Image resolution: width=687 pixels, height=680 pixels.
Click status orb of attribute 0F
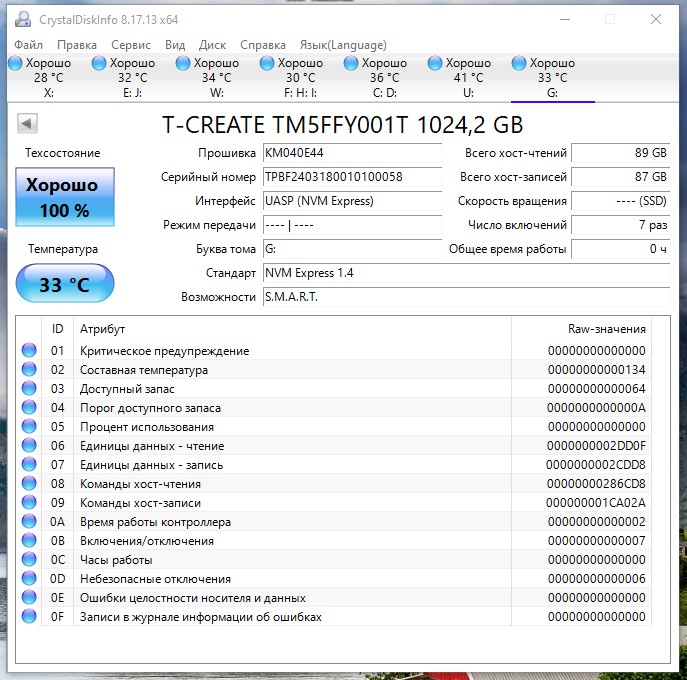click(x=29, y=616)
